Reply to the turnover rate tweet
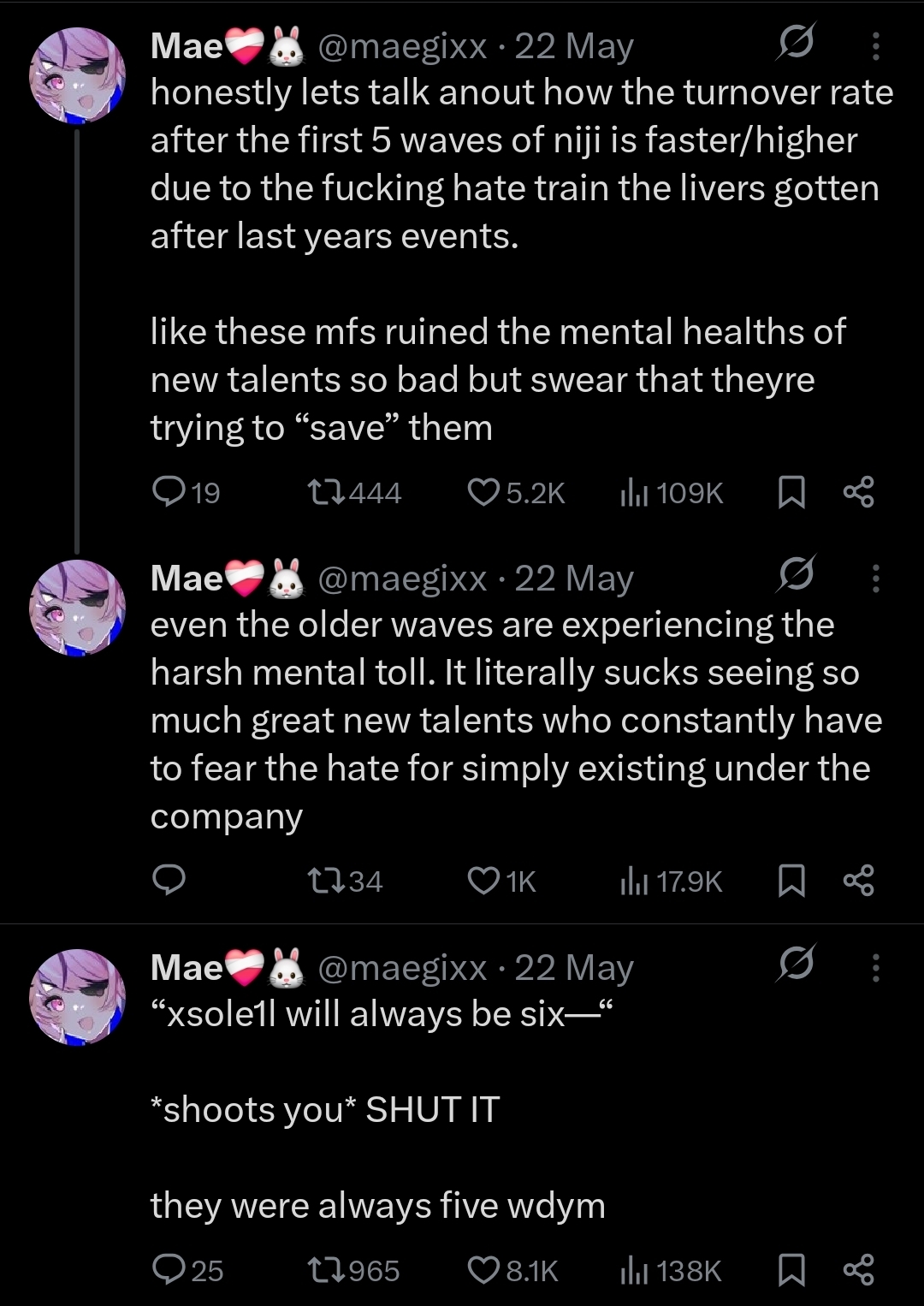This screenshot has width=924, height=1306. coord(169,492)
